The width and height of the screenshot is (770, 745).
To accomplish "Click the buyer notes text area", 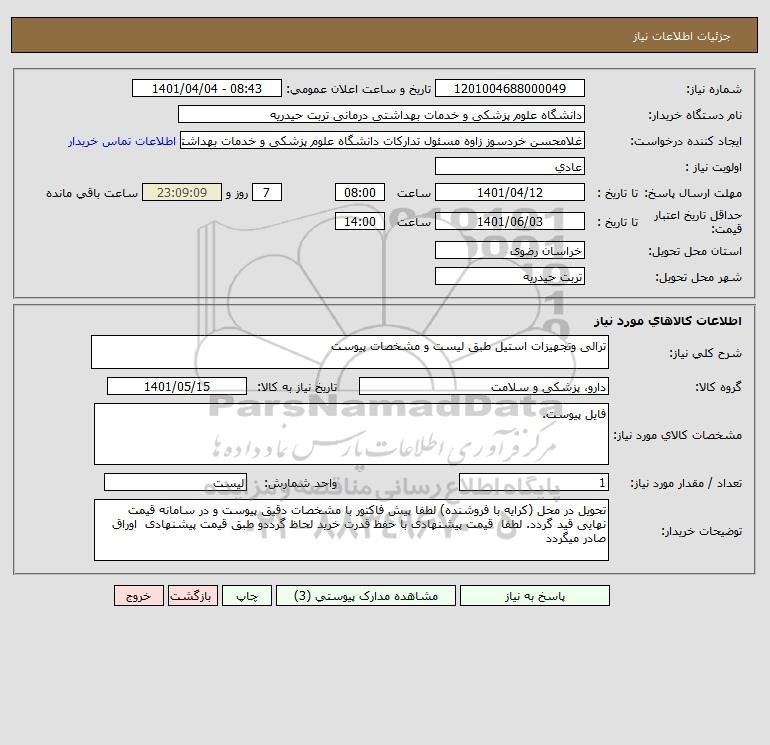I will pos(351,530).
